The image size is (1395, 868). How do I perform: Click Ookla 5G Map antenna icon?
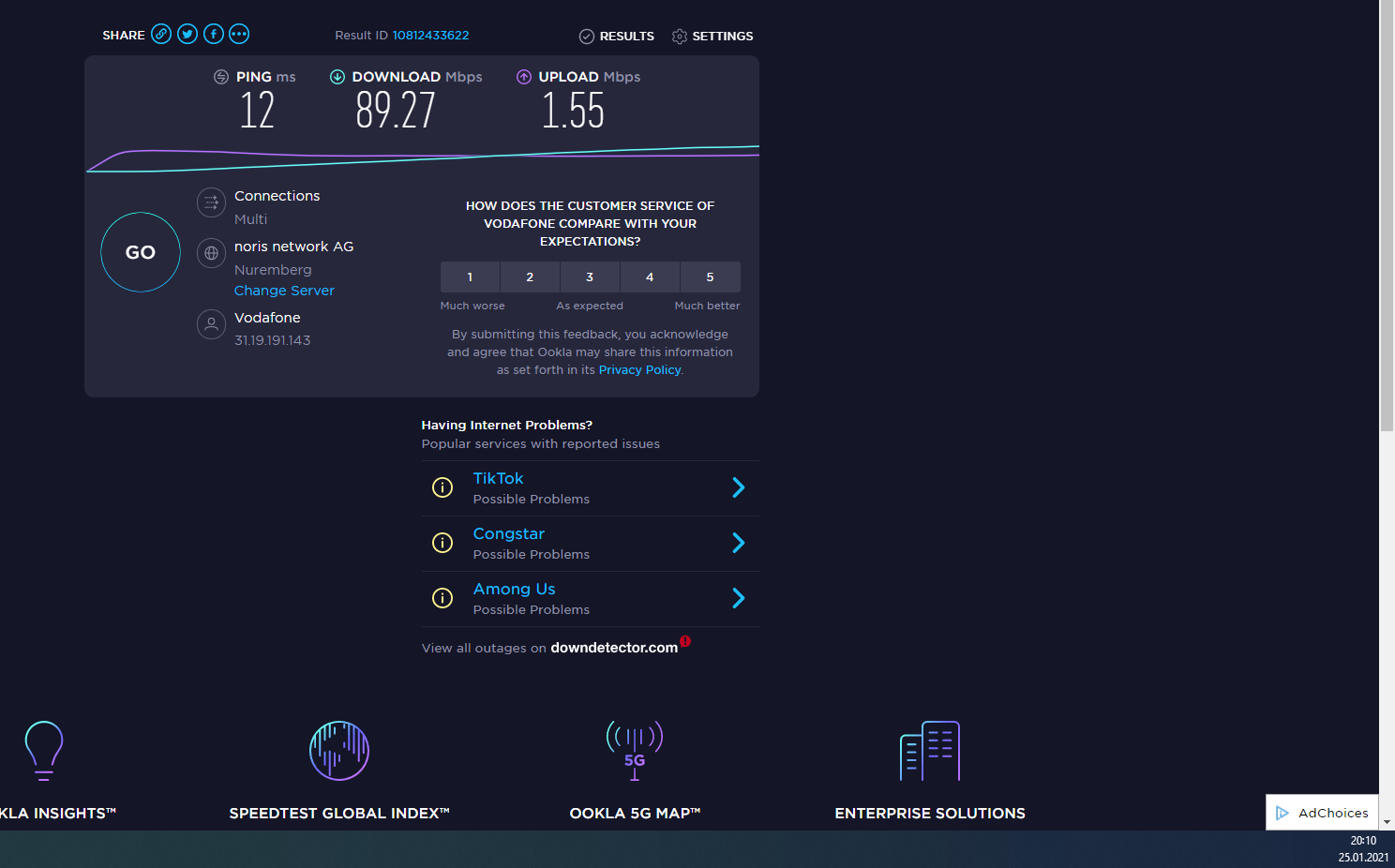(635, 751)
